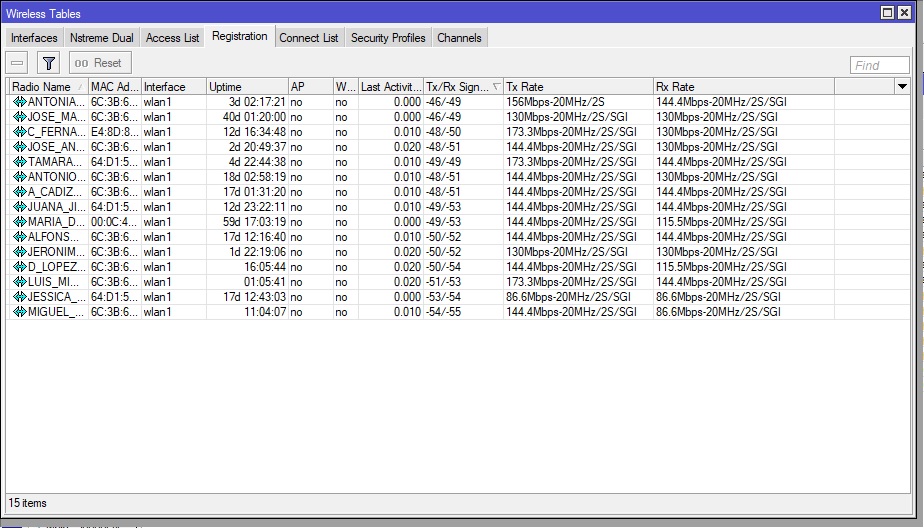Click uptime 2d 20:49:37 in JOSE_AN row

pos(257,147)
